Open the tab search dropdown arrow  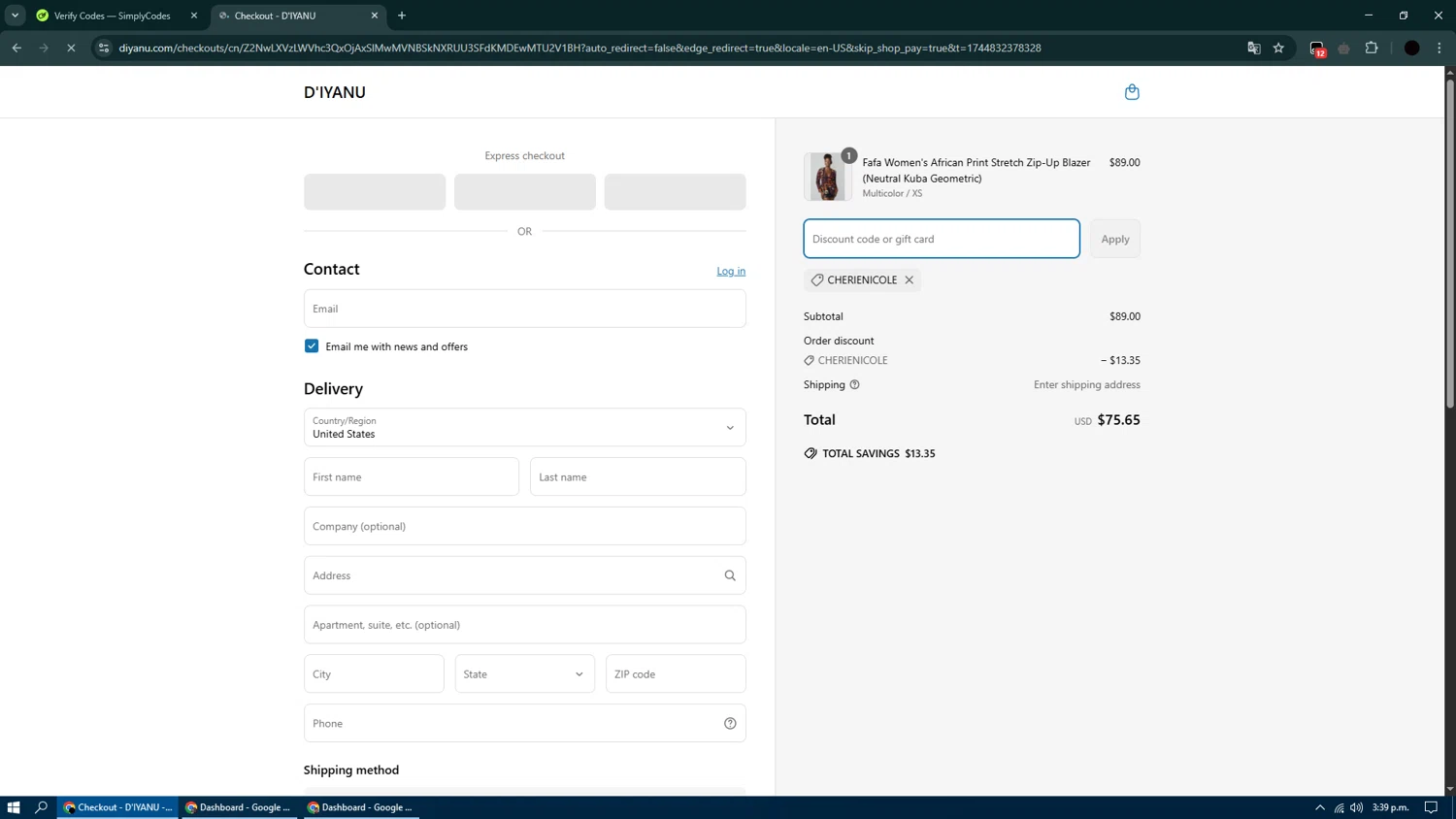coord(15,16)
